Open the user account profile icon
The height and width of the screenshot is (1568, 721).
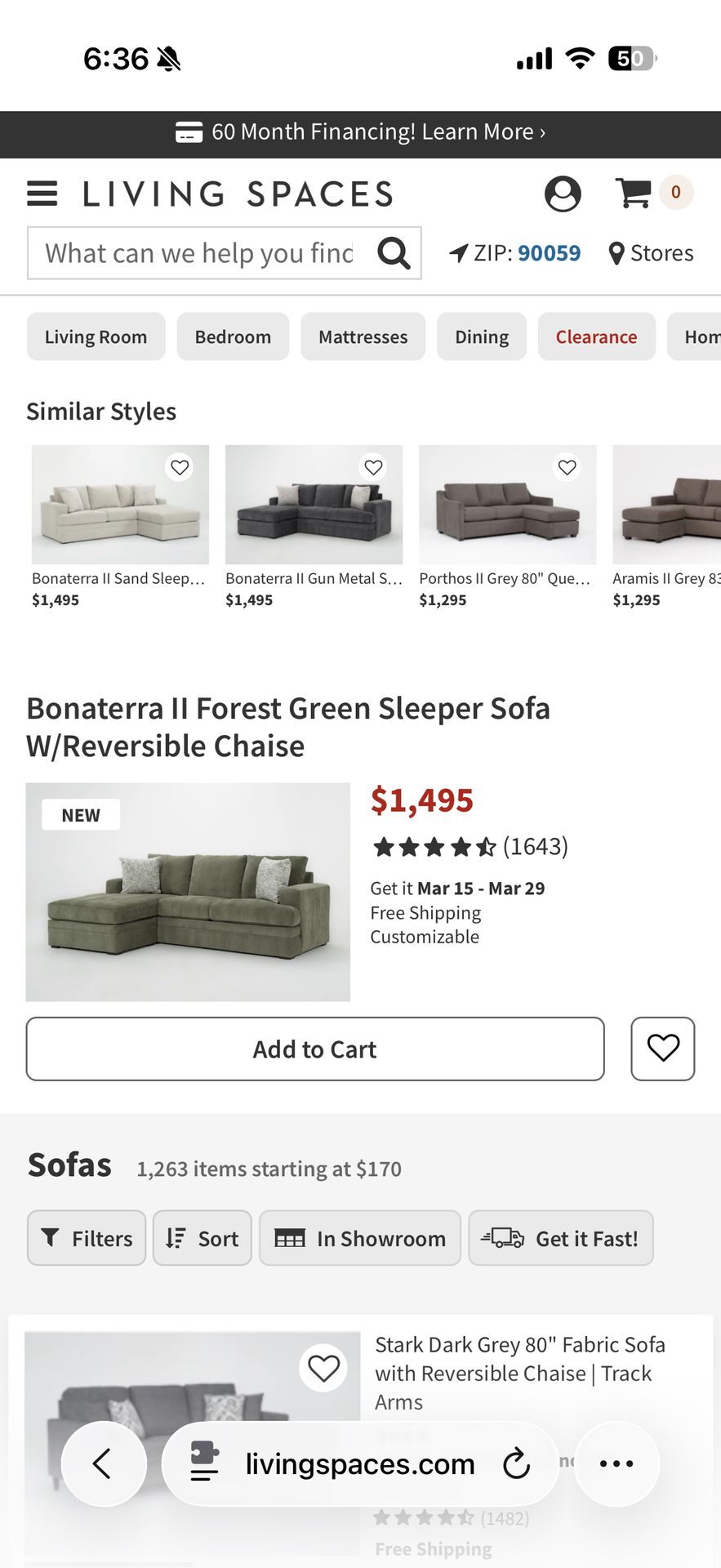[x=563, y=194]
